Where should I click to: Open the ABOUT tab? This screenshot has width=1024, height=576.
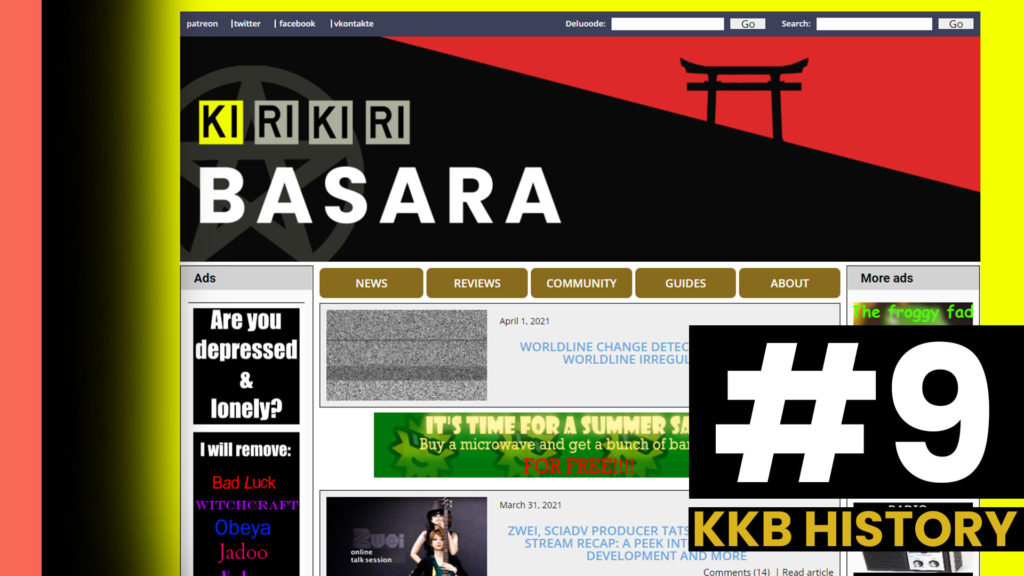(x=789, y=283)
